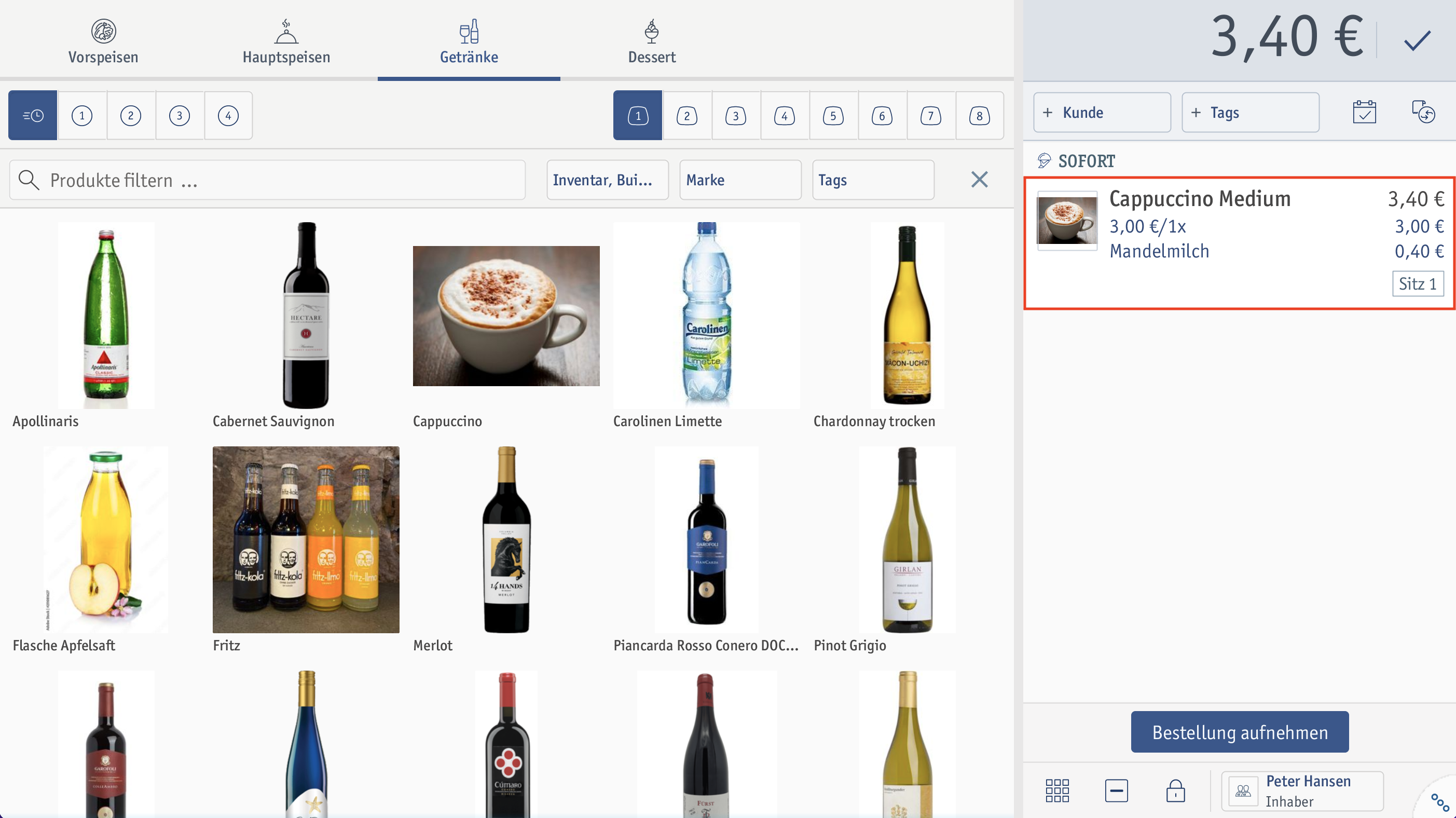Screen dimensions: 1456x818
Task: Close the product filter bar
Action: 980,180
